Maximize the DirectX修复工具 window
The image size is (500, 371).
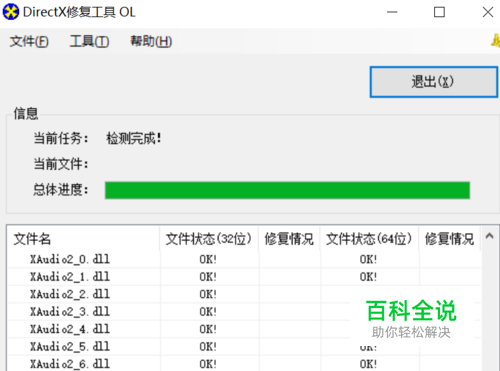(x=439, y=12)
